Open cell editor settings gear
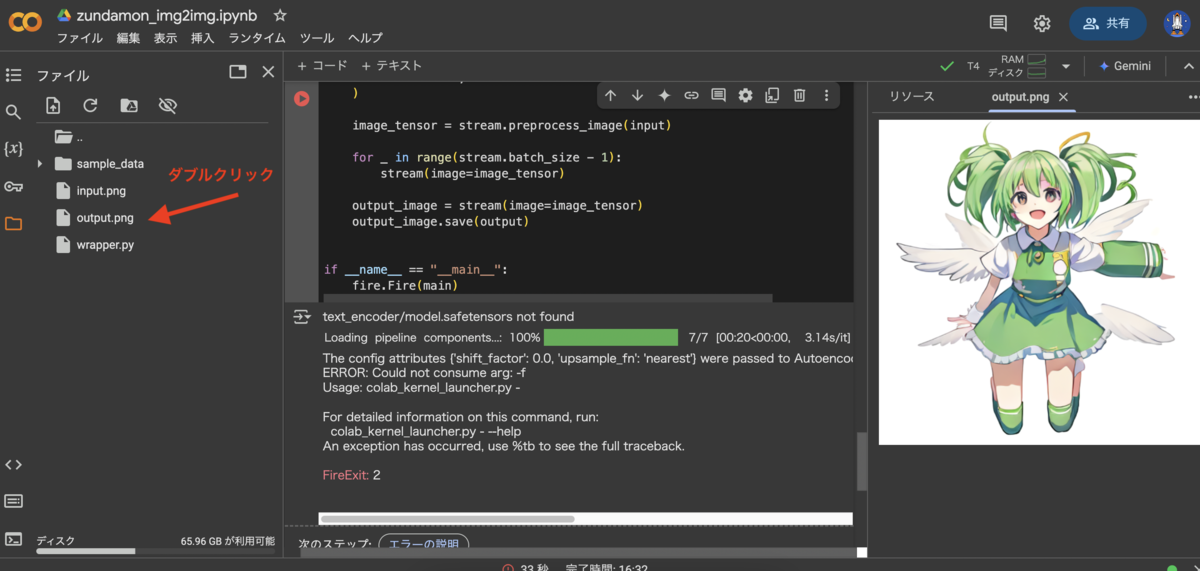1200x571 pixels. (745, 95)
